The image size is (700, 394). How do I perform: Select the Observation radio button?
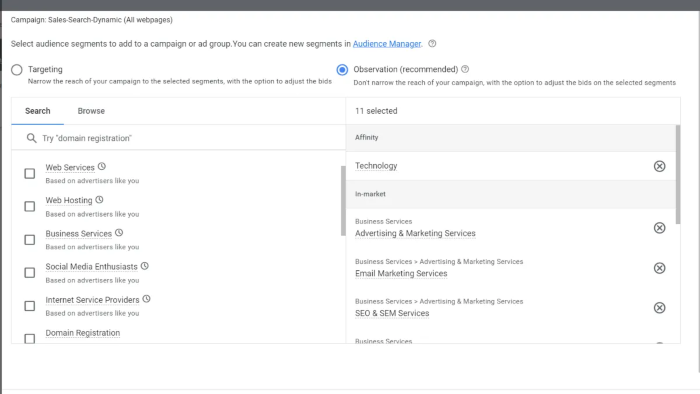pyautogui.click(x=342, y=70)
